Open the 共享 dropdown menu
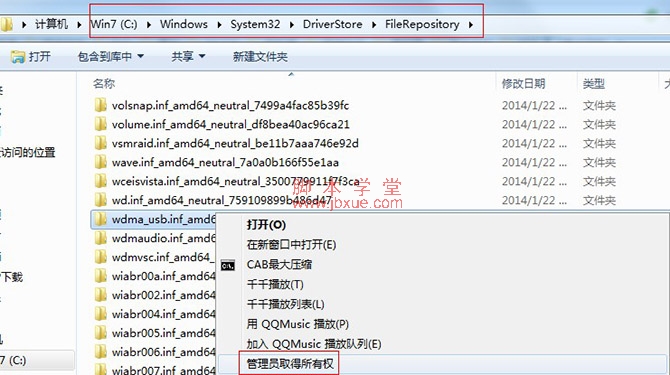This screenshot has height=375, width=670. tap(188, 56)
